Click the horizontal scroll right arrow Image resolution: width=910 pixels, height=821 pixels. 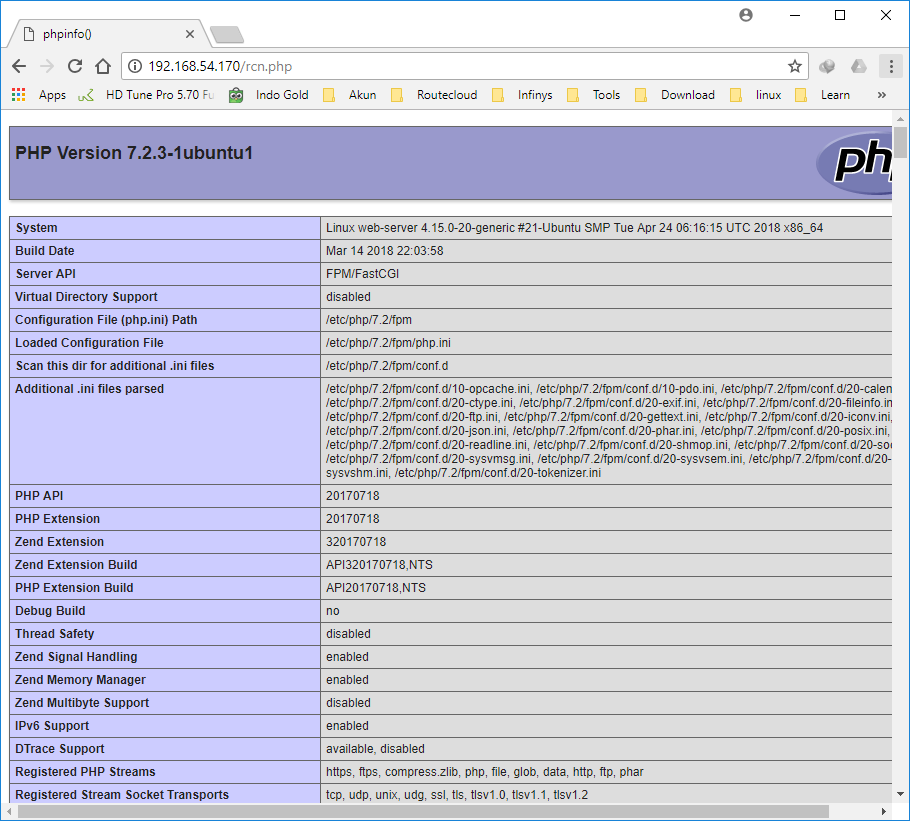point(883,811)
